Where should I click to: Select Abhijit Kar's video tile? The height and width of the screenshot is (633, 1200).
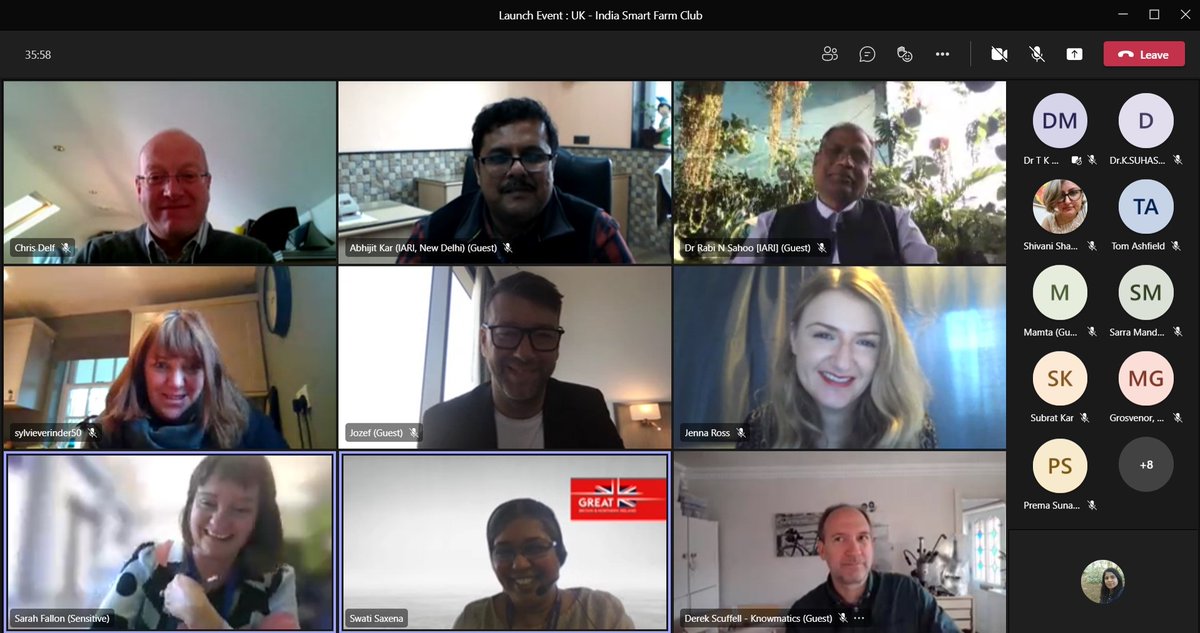coord(504,172)
